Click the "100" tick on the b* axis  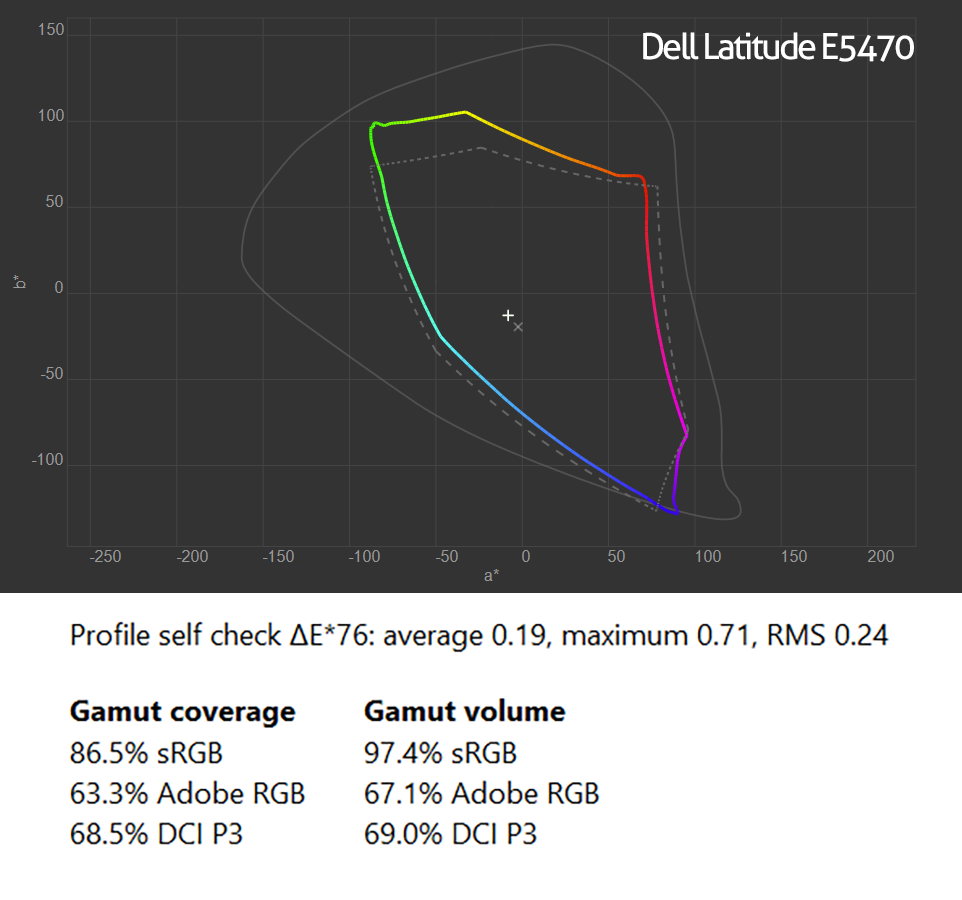(x=51, y=115)
